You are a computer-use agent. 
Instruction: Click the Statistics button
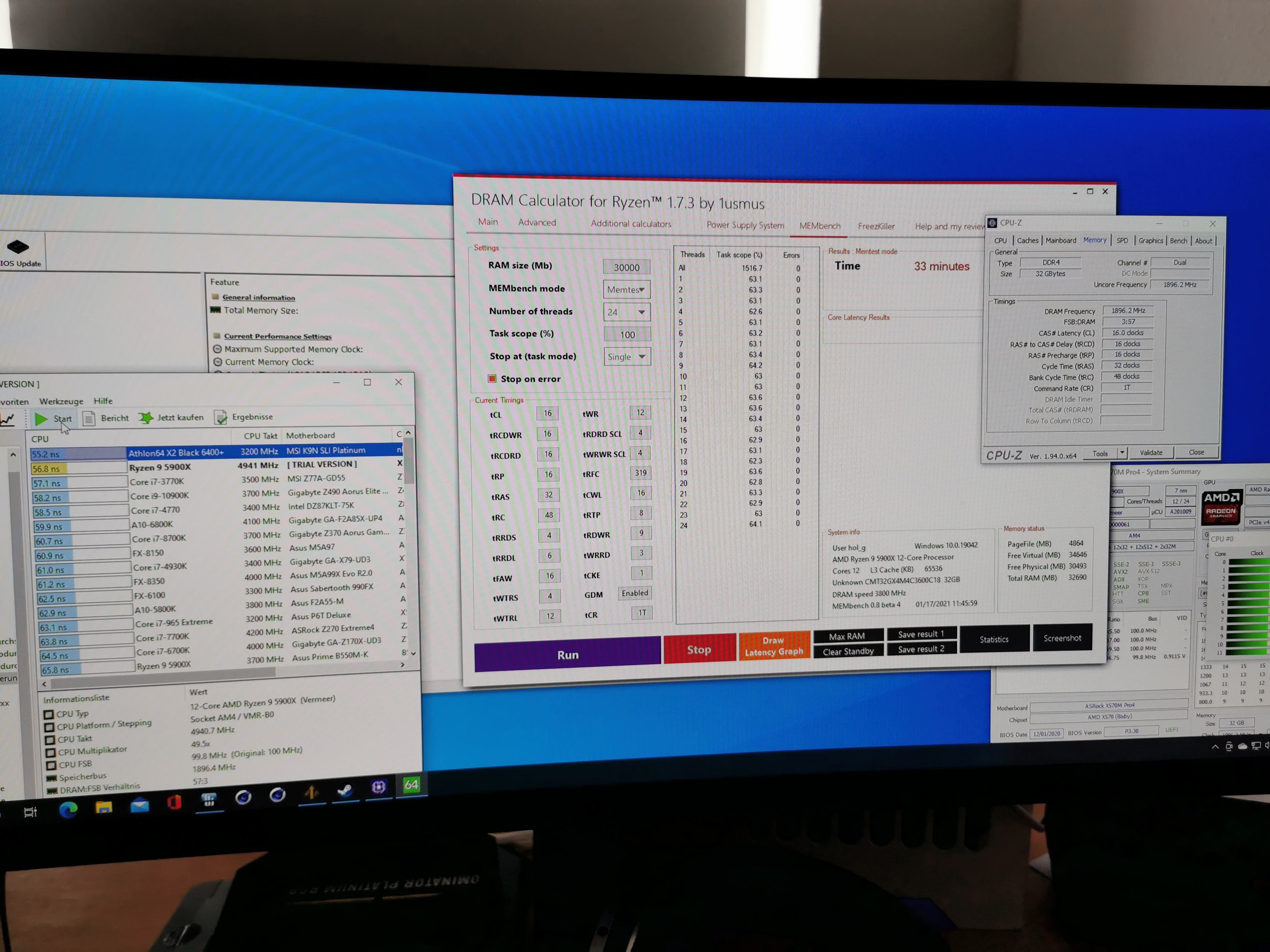(994, 639)
